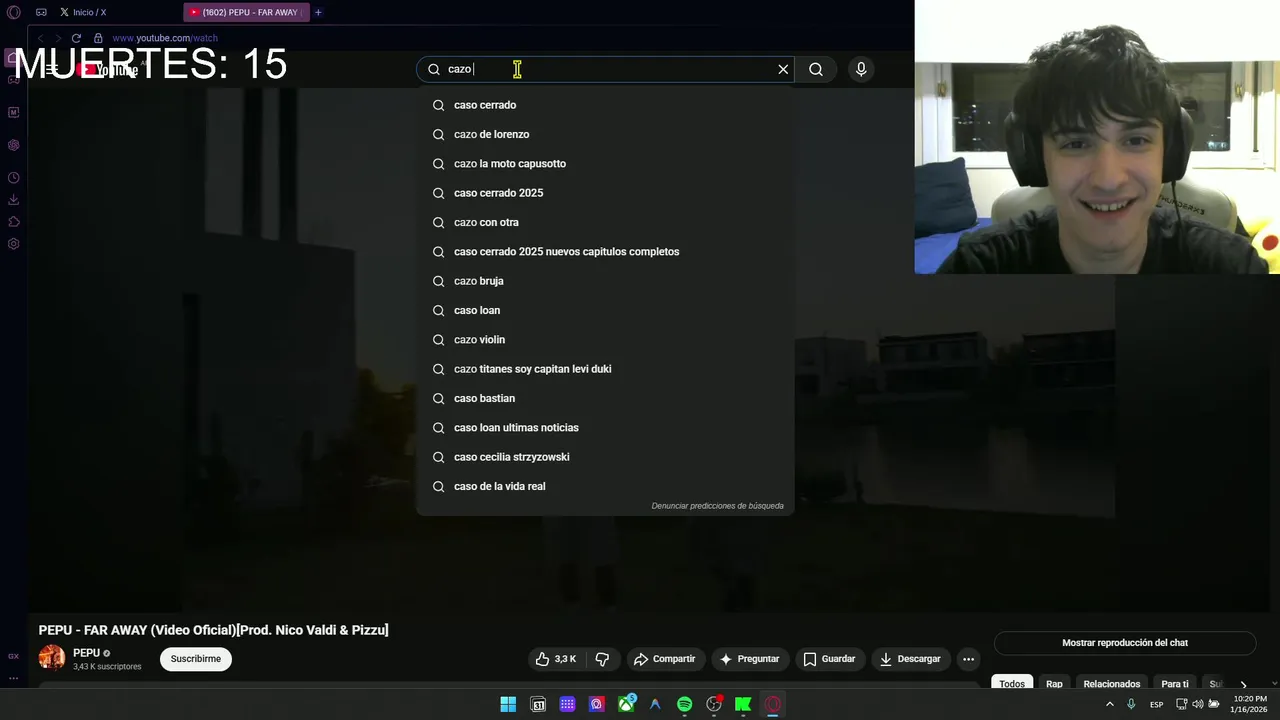Open the ChatGPT sidebar icon

(13, 145)
